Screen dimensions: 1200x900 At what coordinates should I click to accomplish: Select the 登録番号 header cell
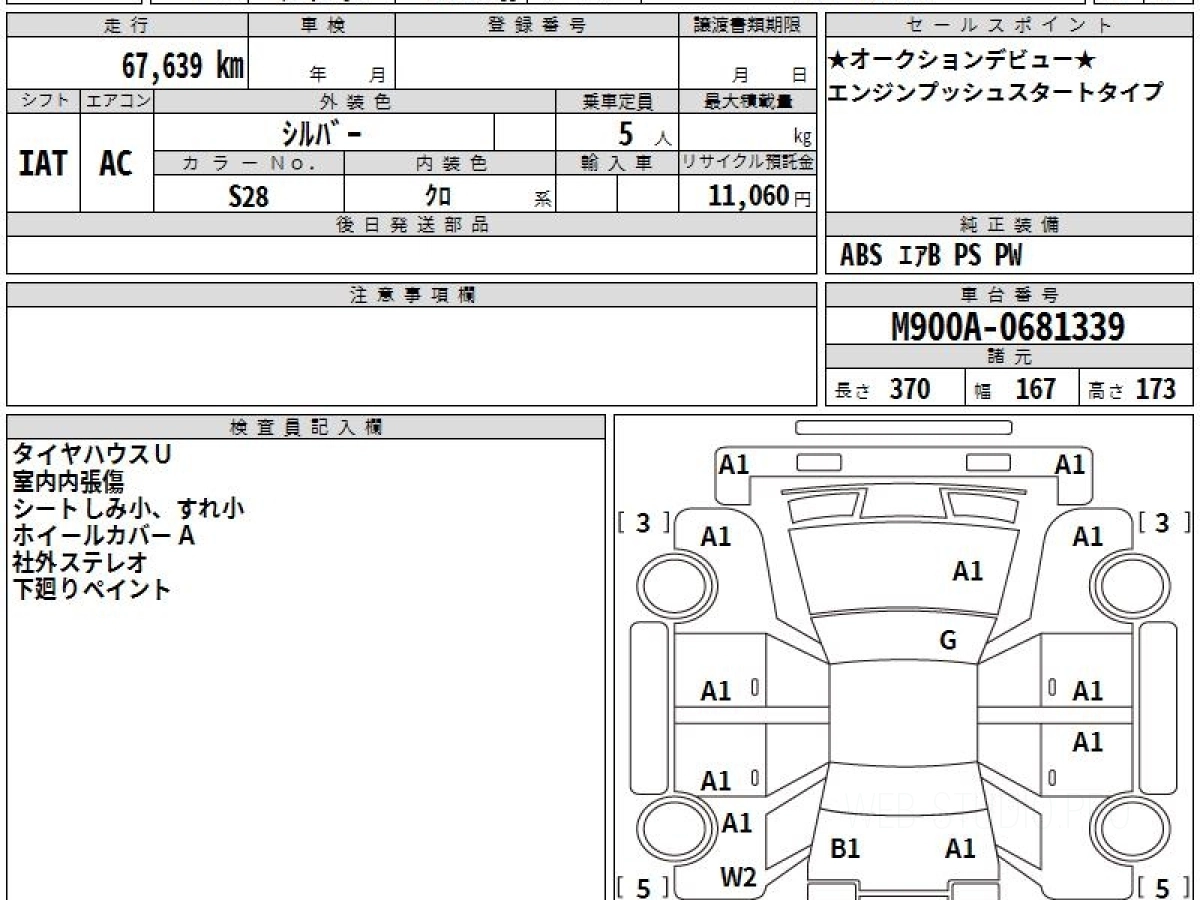click(x=537, y=26)
